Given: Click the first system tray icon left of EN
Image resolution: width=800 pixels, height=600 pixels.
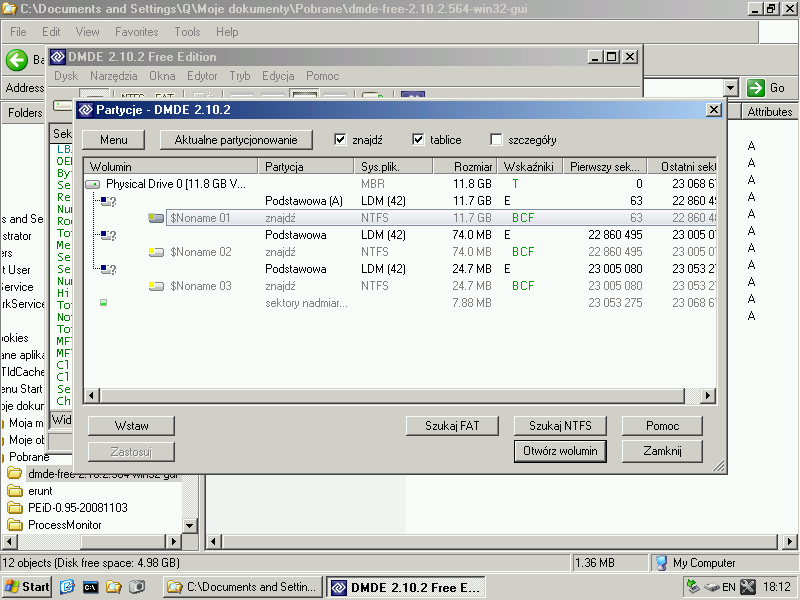Looking at the screenshot, I should [x=693, y=587].
